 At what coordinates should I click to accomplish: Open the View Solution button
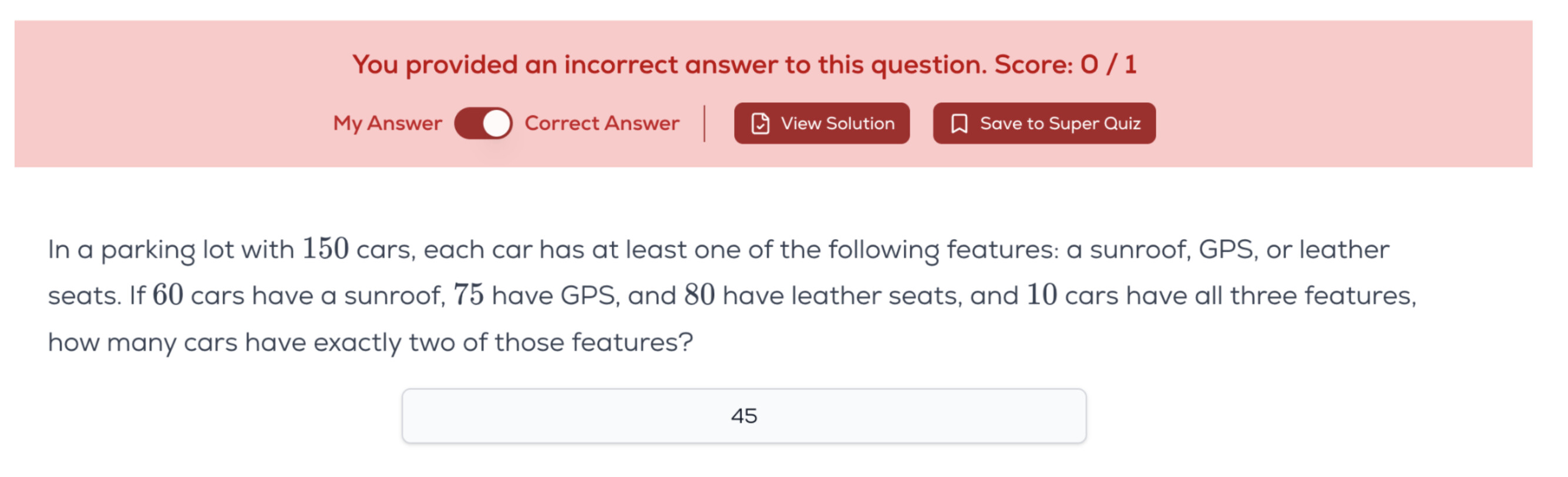click(x=821, y=124)
